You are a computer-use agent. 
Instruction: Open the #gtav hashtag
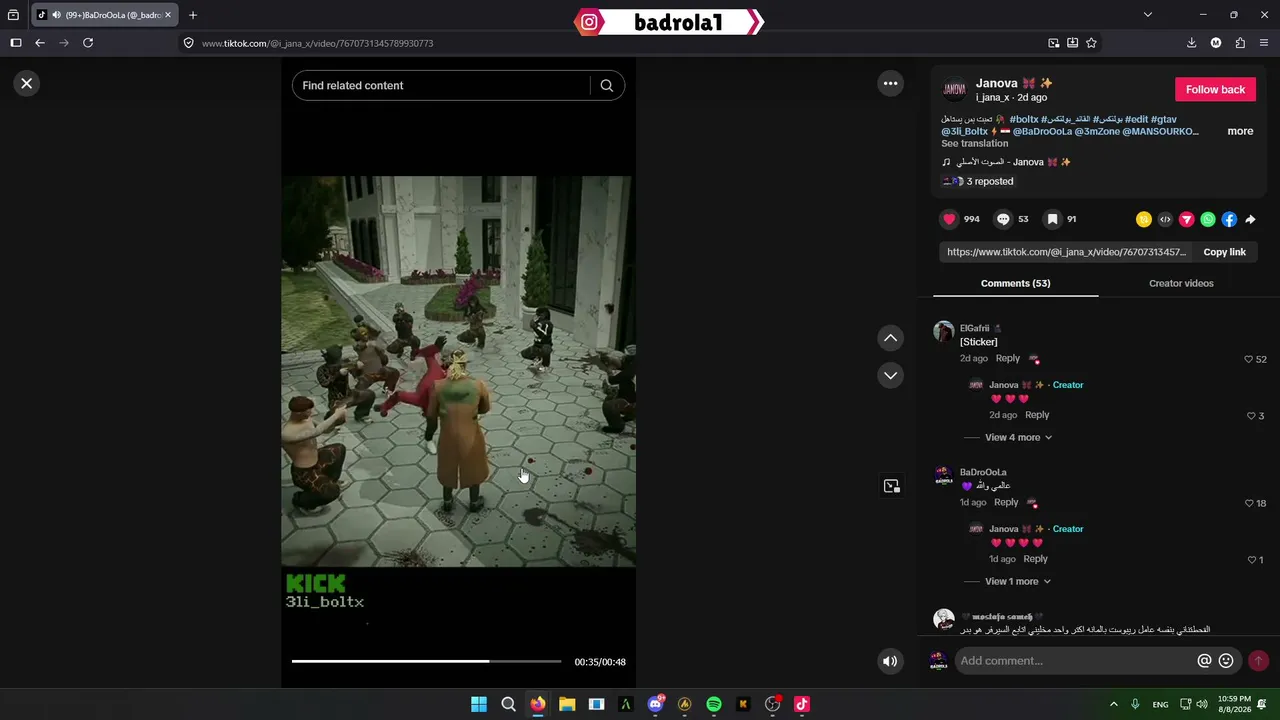tap(1164, 119)
